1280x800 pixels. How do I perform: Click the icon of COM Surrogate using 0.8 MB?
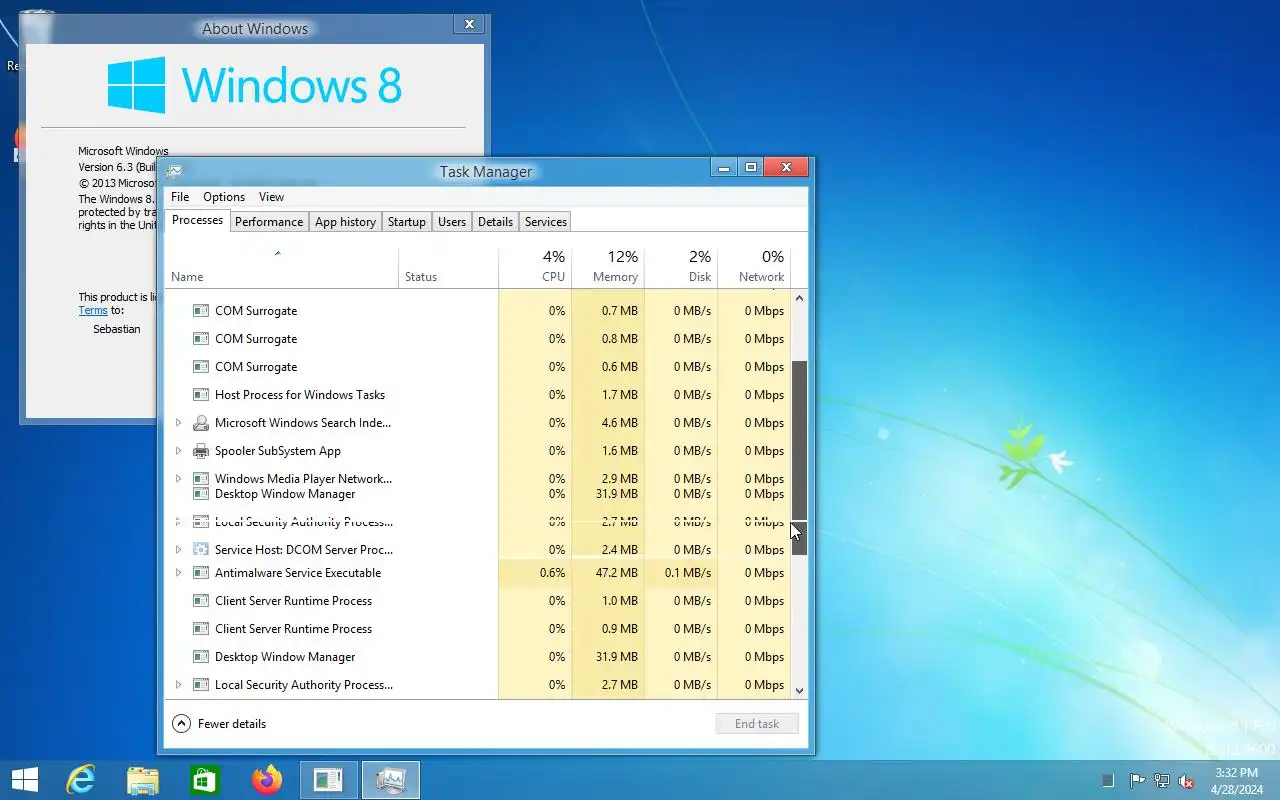pyautogui.click(x=200, y=339)
